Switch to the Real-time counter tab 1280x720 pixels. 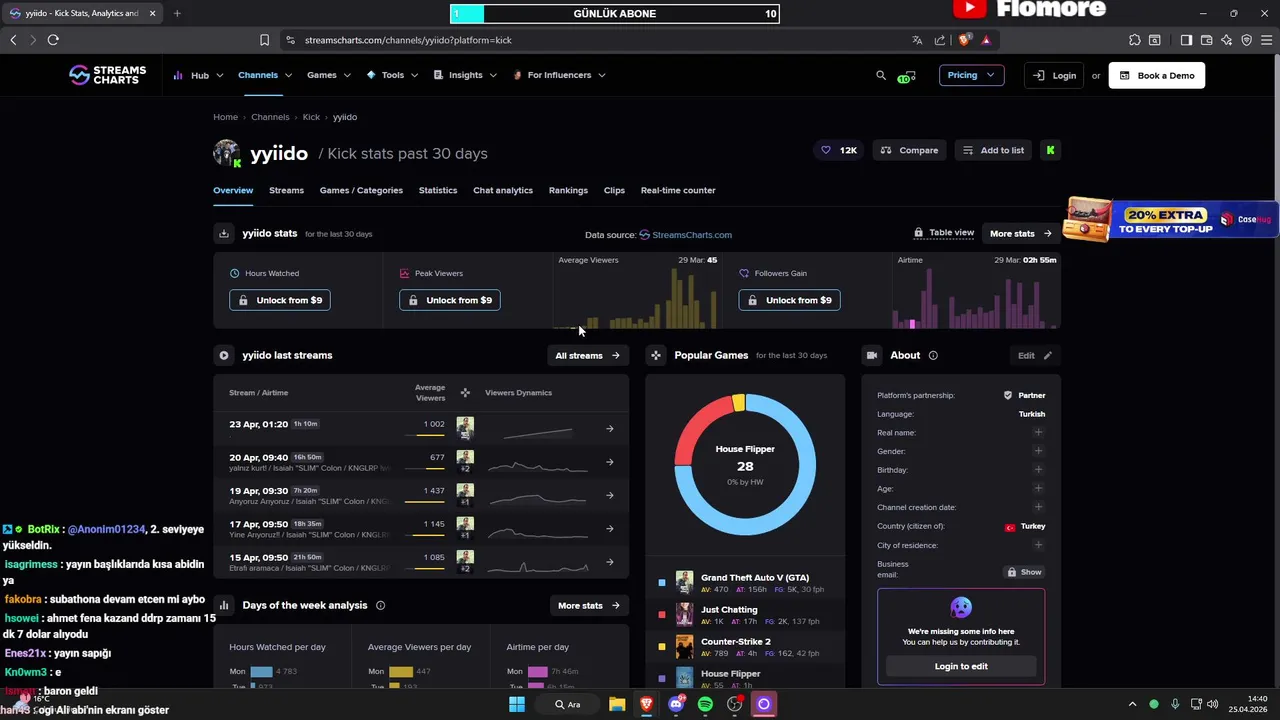point(678,190)
